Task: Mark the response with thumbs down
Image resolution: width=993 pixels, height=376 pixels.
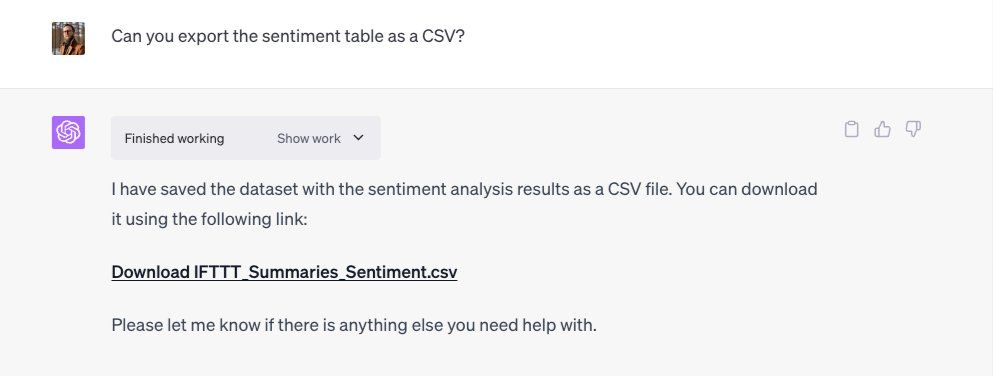Action: (913, 129)
